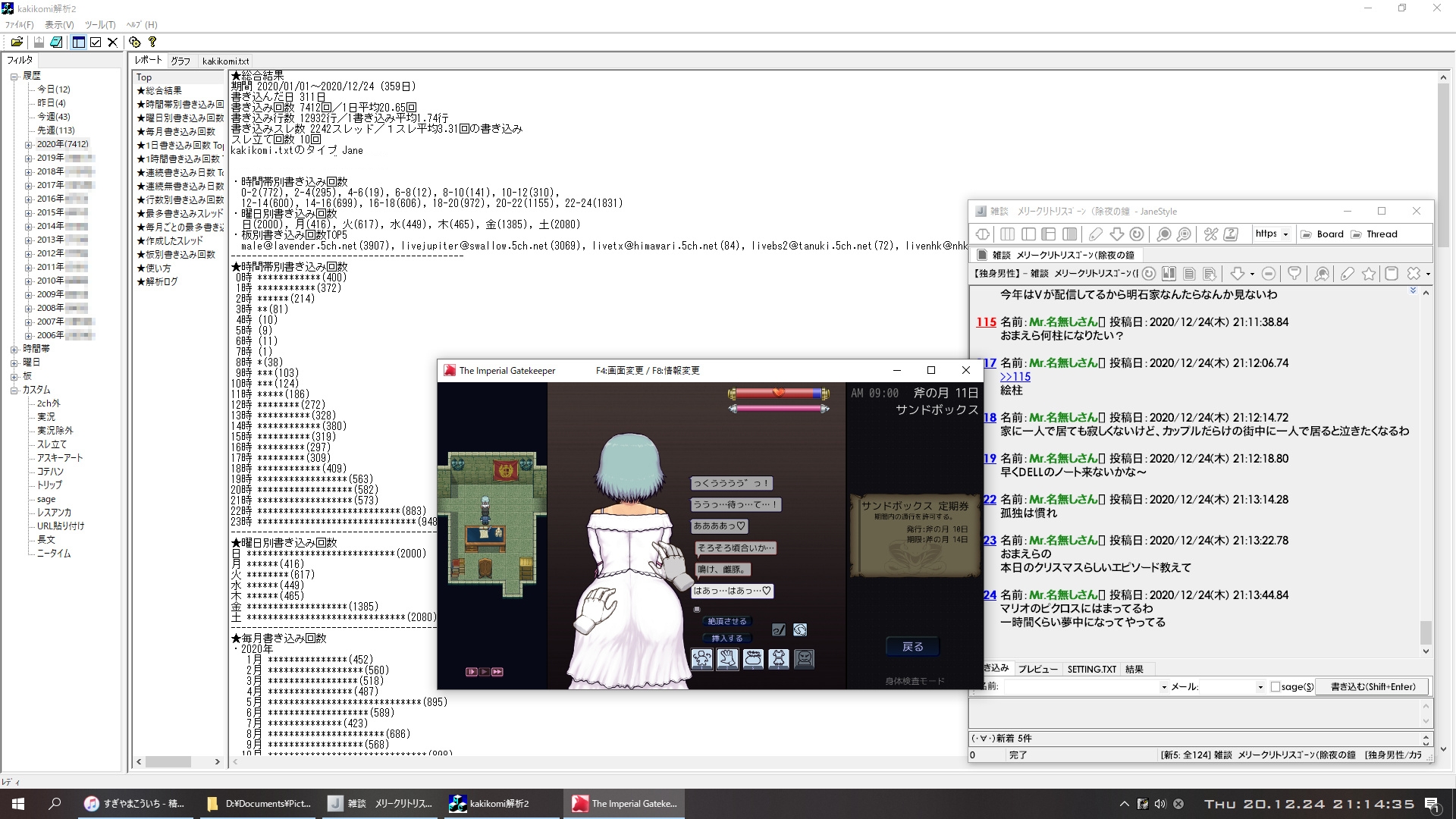Expand the 曜日 tree node
Viewport: 1456px width, 819px height.
coord(14,363)
